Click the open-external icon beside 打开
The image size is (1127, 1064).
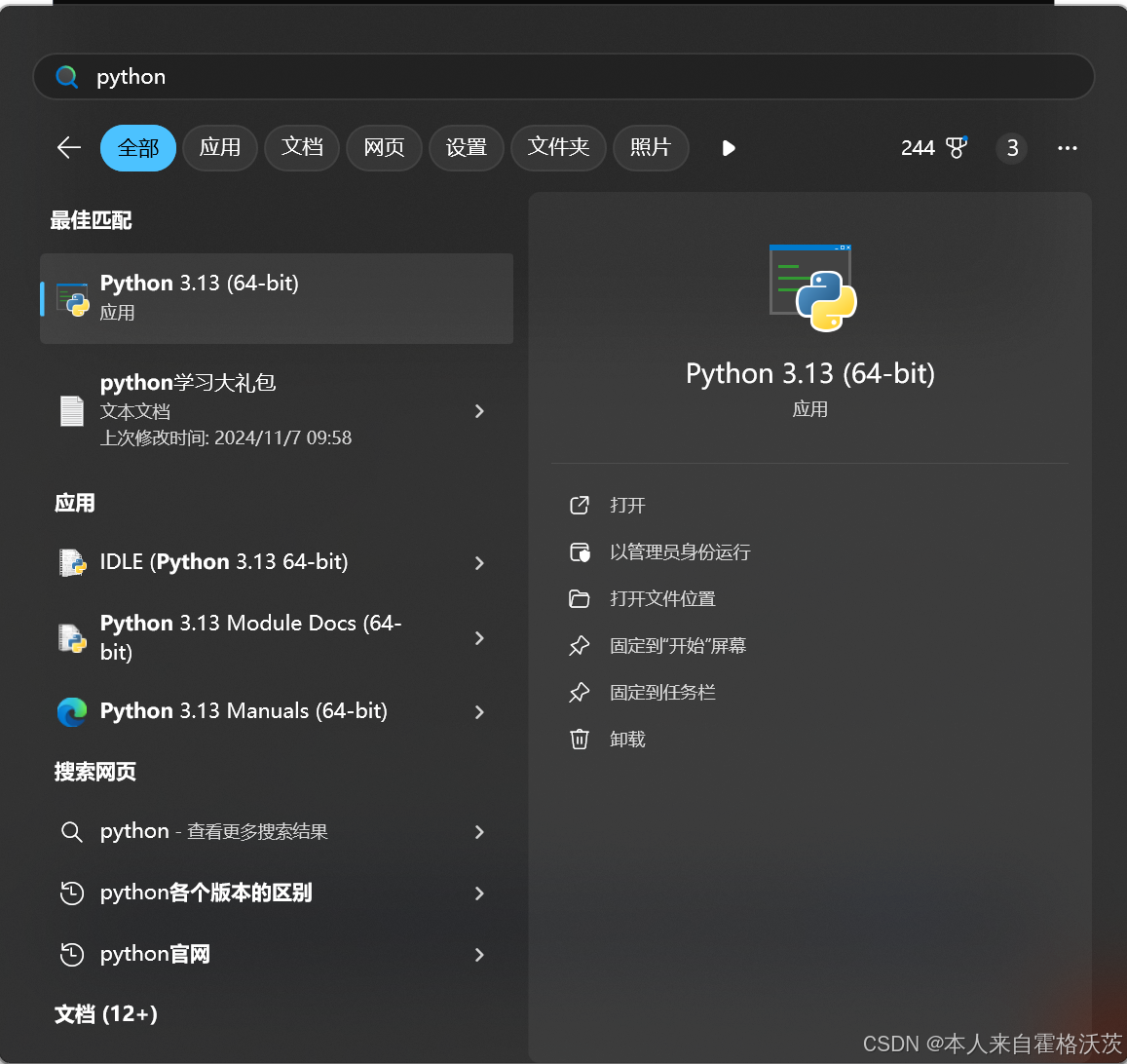tap(580, 506)
